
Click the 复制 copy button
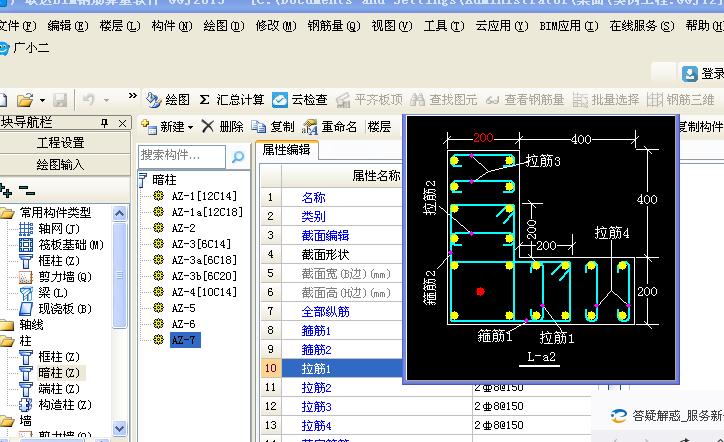[x=273, y=127]
